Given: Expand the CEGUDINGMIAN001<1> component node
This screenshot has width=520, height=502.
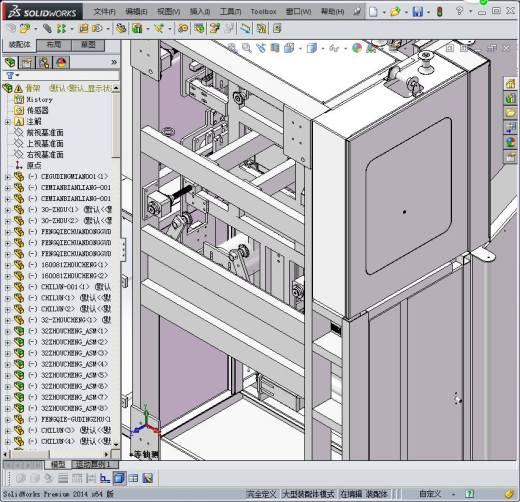Looking at the screenshot, I should point(7,177).
